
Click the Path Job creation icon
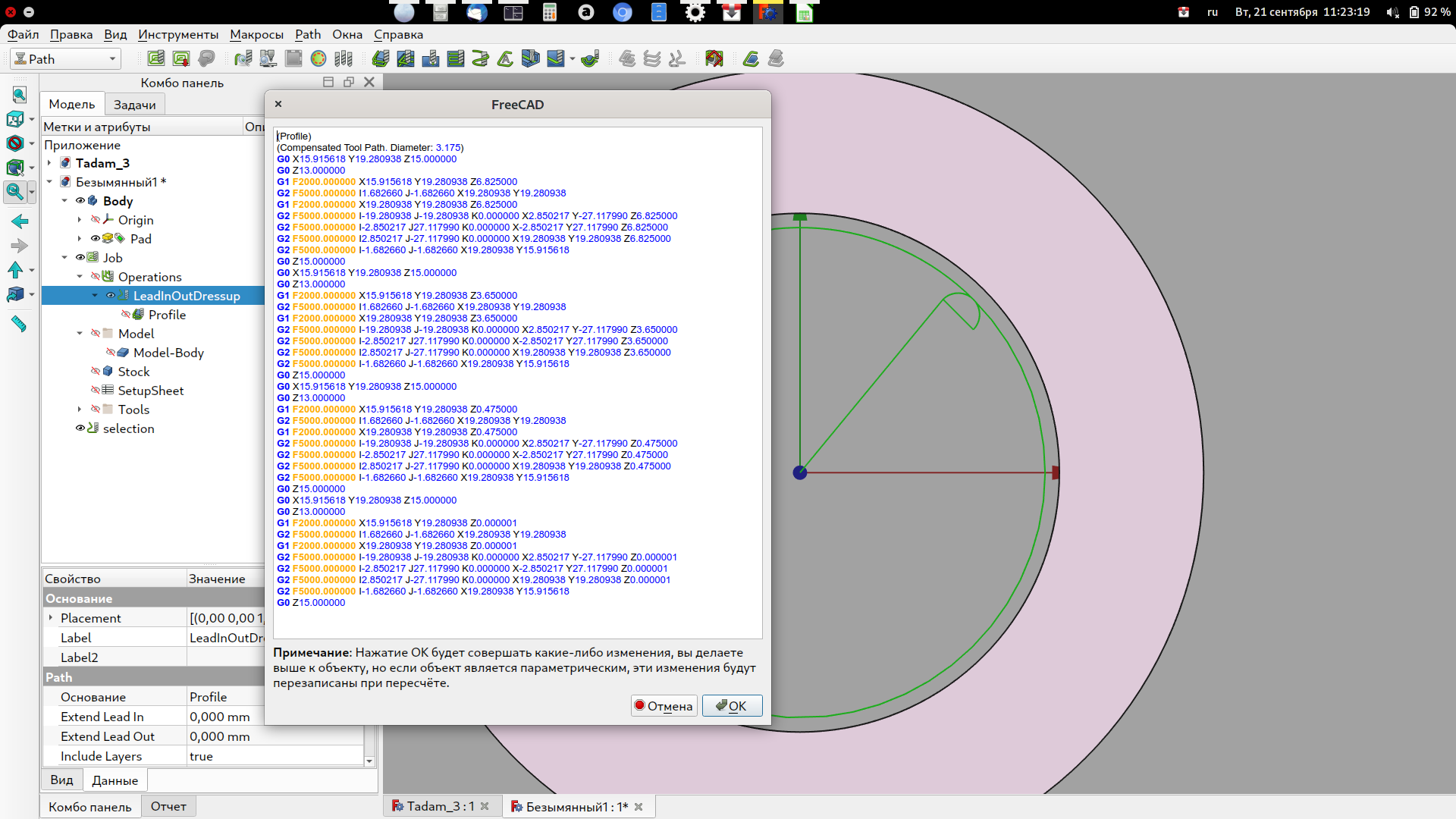pyautogui.click(x=156, y=58)
